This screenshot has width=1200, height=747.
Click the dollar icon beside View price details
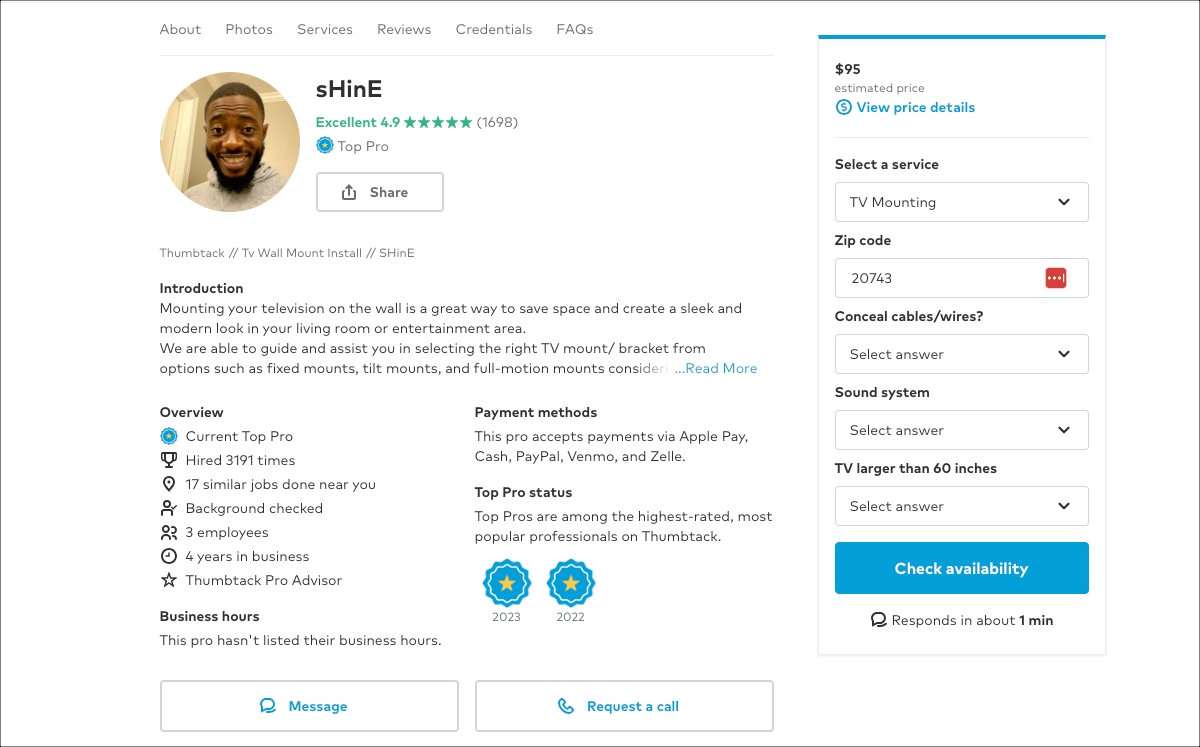[x=844, y=107]
